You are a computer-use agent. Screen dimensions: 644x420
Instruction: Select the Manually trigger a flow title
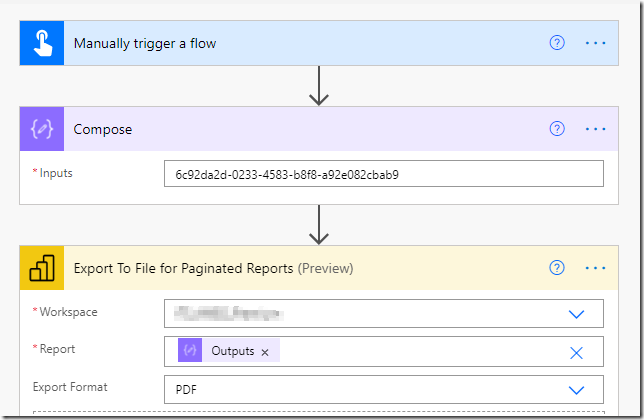click(x=145, y=44)
